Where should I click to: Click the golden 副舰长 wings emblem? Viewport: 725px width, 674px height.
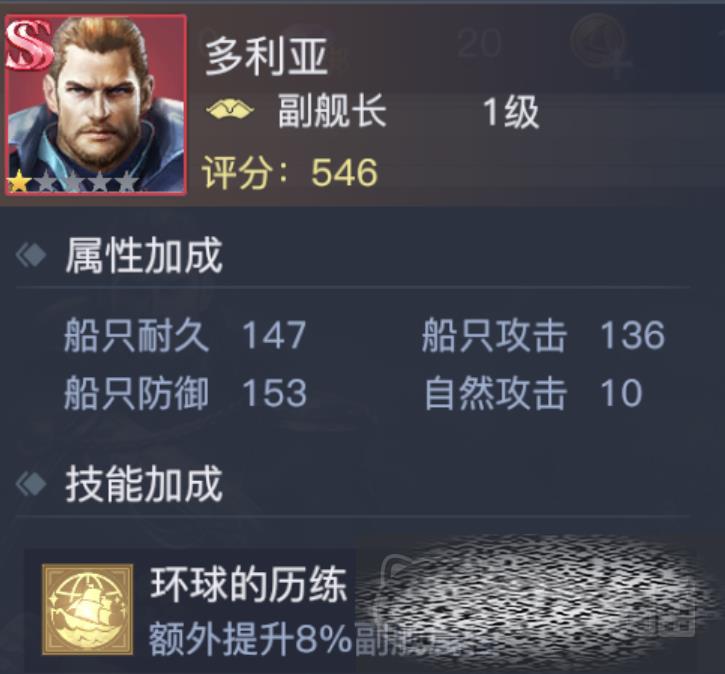230,110
